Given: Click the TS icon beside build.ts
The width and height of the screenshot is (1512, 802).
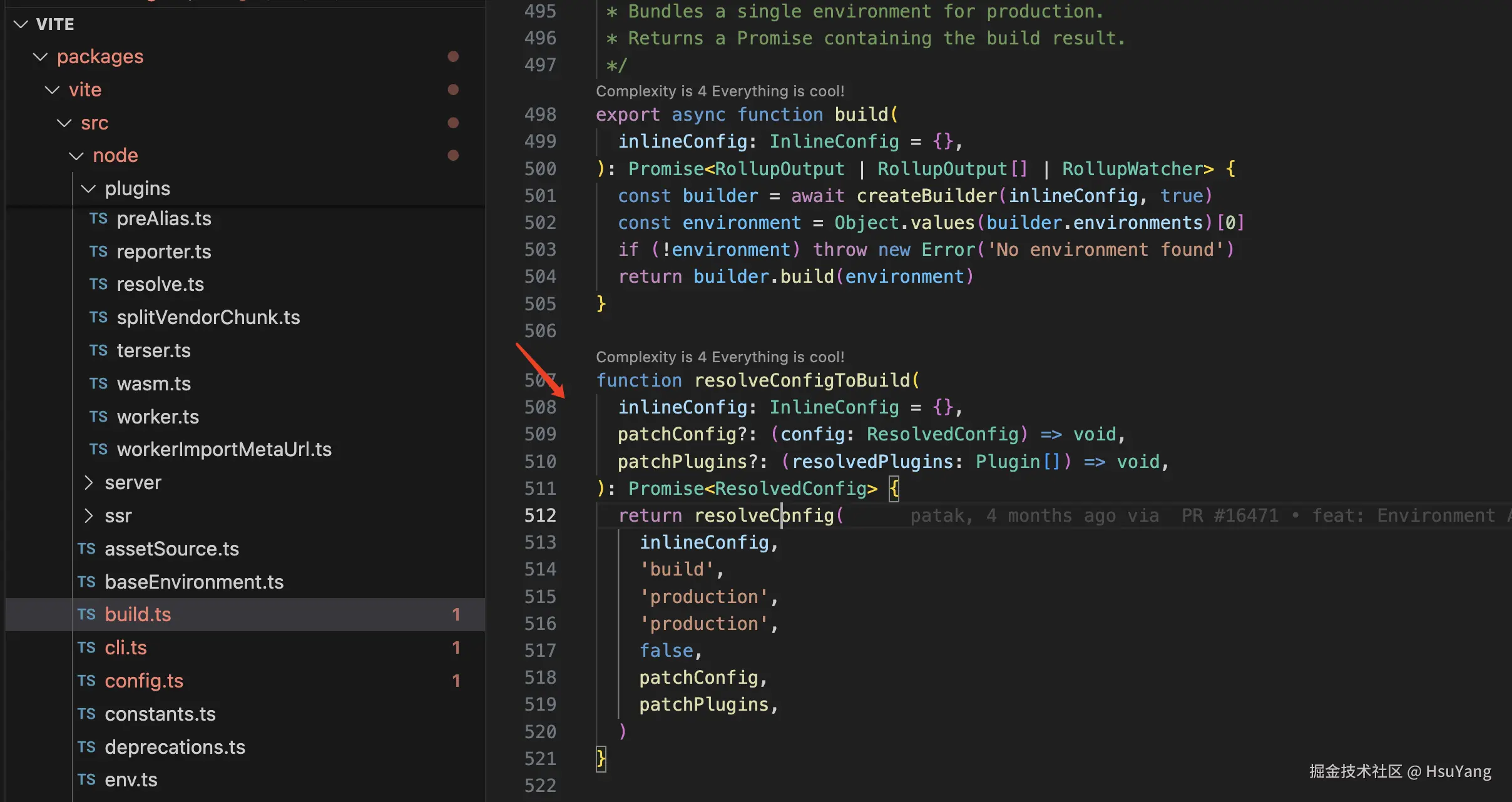Looking at the screenshot, I should (x=86, y=615).
